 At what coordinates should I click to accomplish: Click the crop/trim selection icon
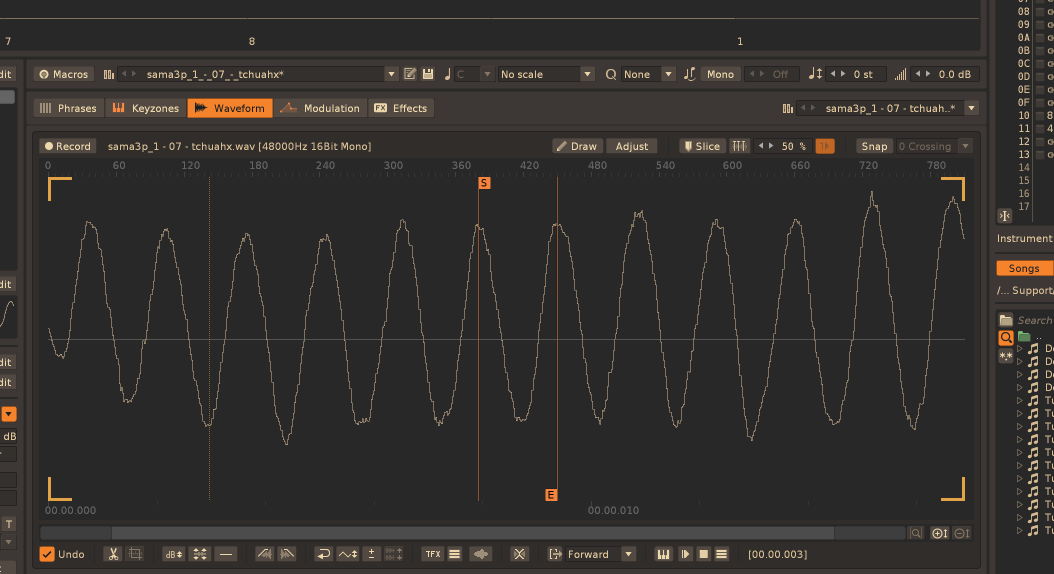(136, 554)
